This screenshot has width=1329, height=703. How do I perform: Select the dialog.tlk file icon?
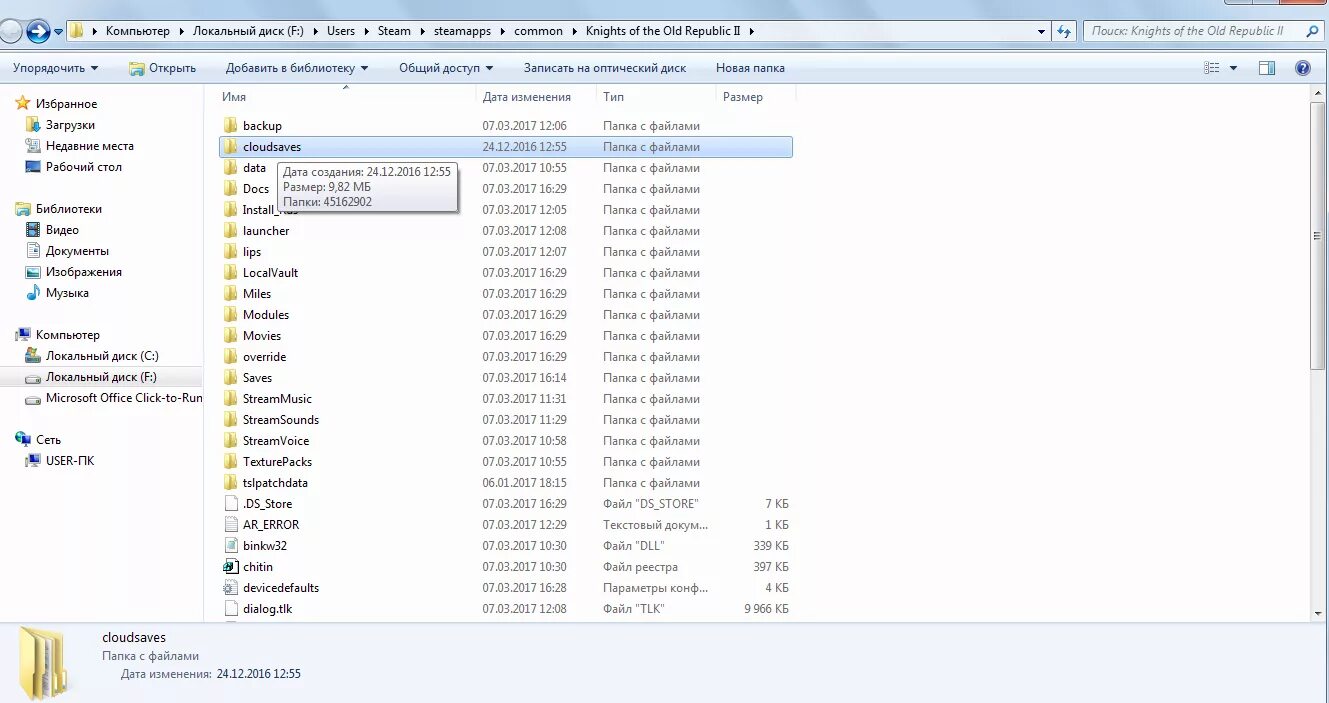point(230,609)
